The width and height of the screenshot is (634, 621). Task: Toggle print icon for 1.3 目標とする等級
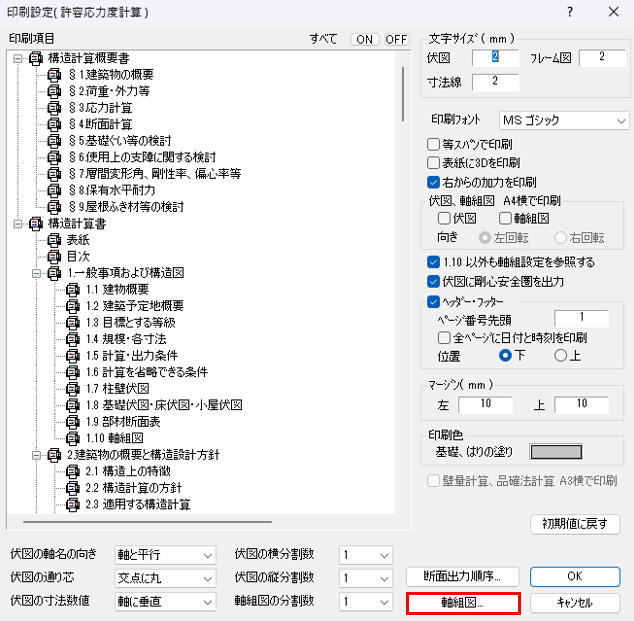point(73,323)
